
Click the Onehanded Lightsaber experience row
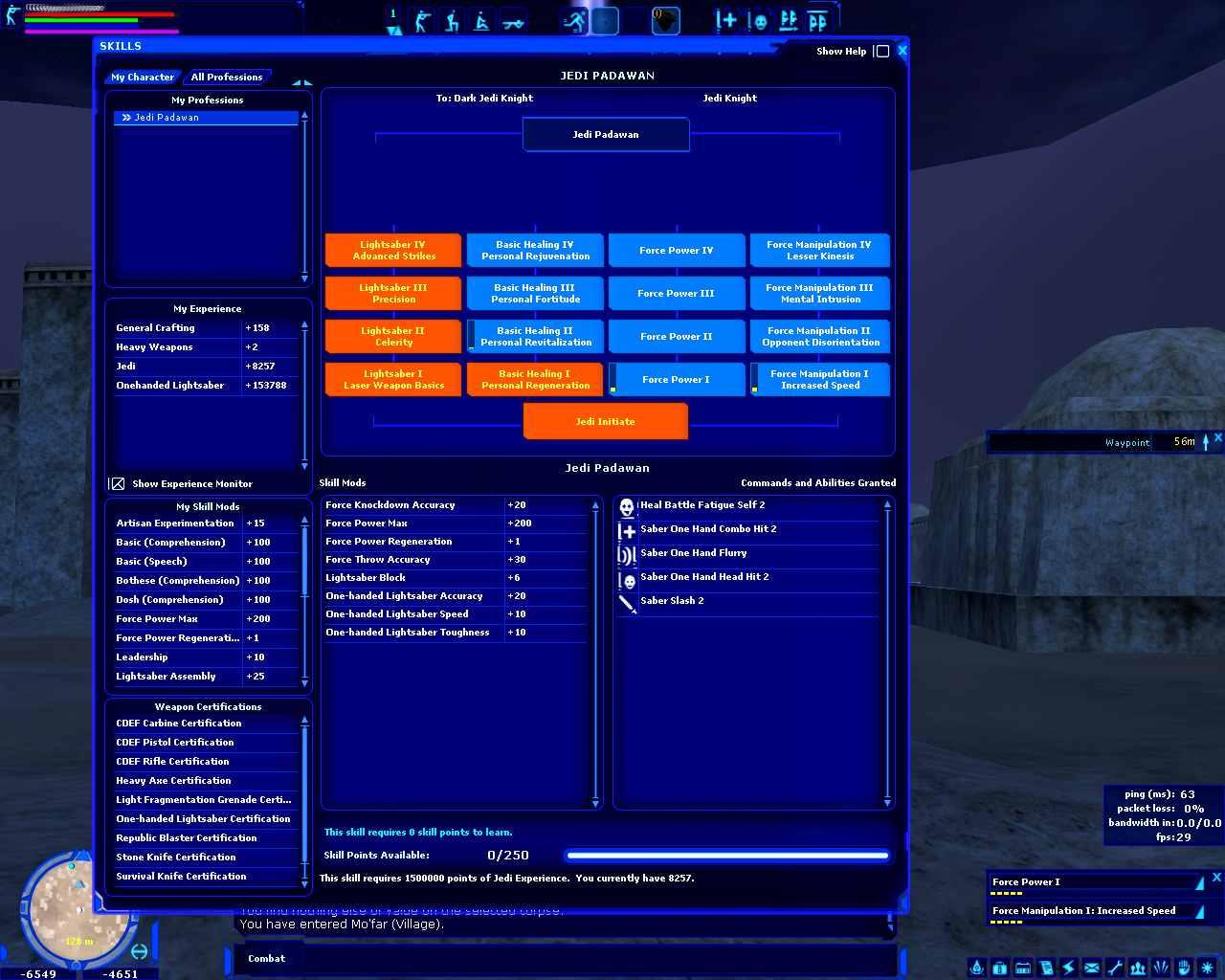pos(206,386)
